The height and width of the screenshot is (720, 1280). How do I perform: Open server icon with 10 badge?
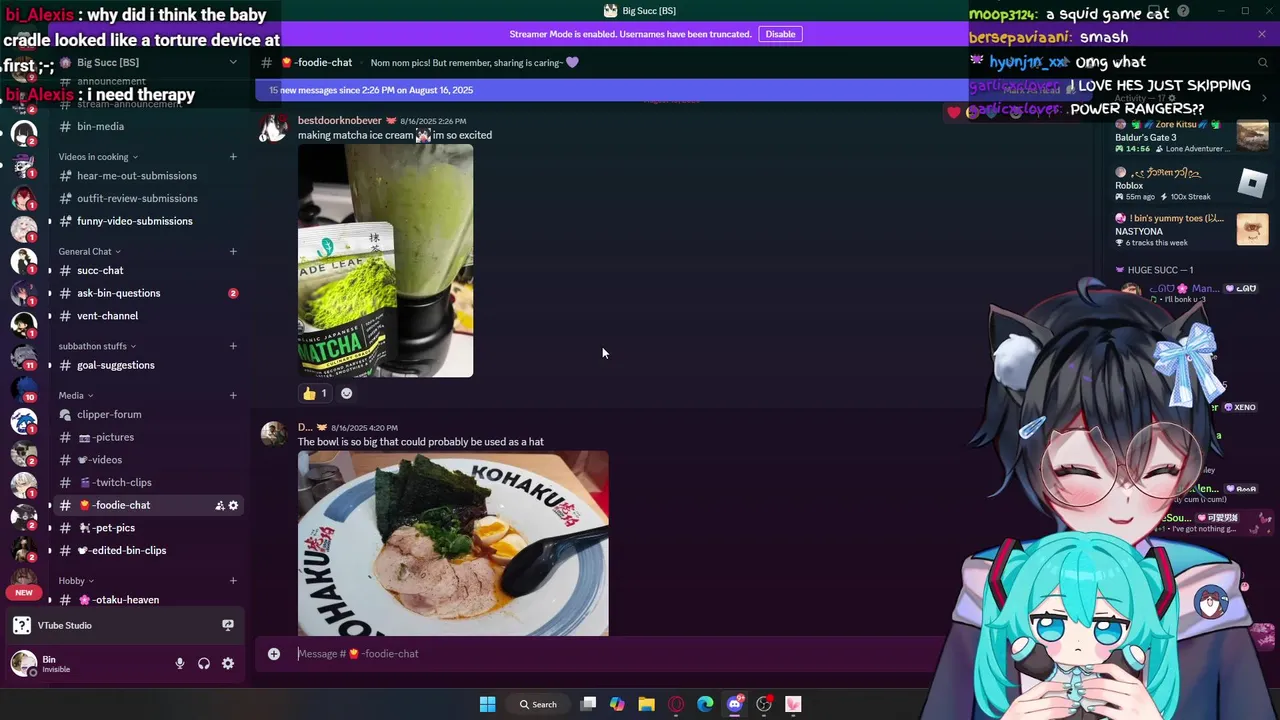tap(24, 390)
